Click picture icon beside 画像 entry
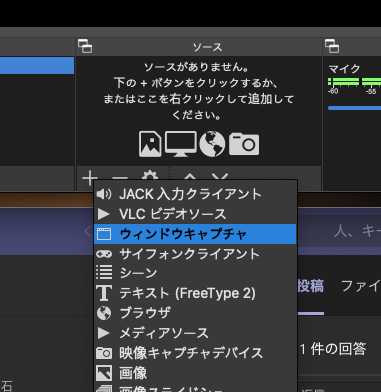This screenshot has width=381, height=392. pyautogui.click(x=104, y=373)
